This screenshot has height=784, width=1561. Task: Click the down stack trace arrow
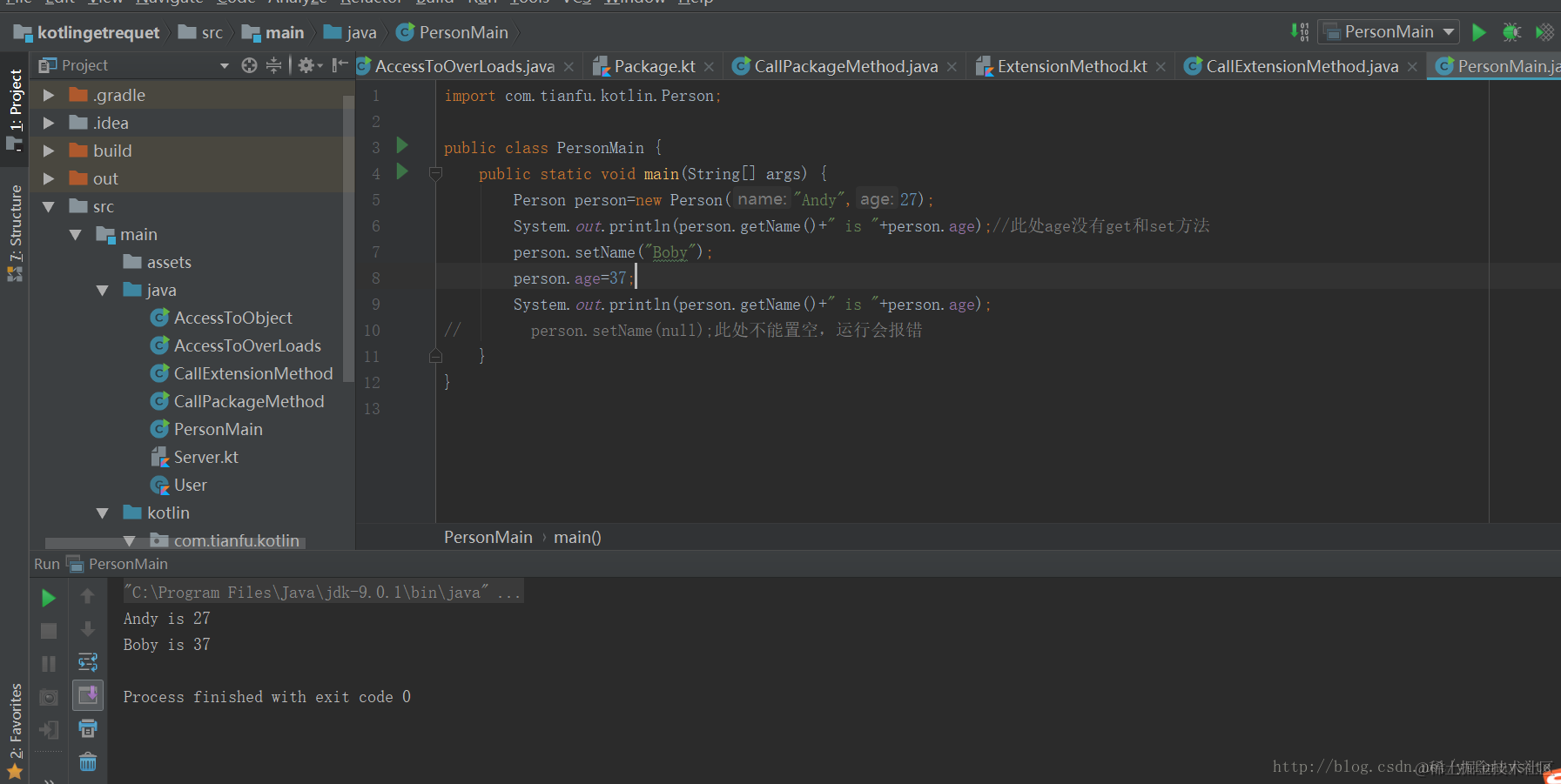(x=87, y=629)
